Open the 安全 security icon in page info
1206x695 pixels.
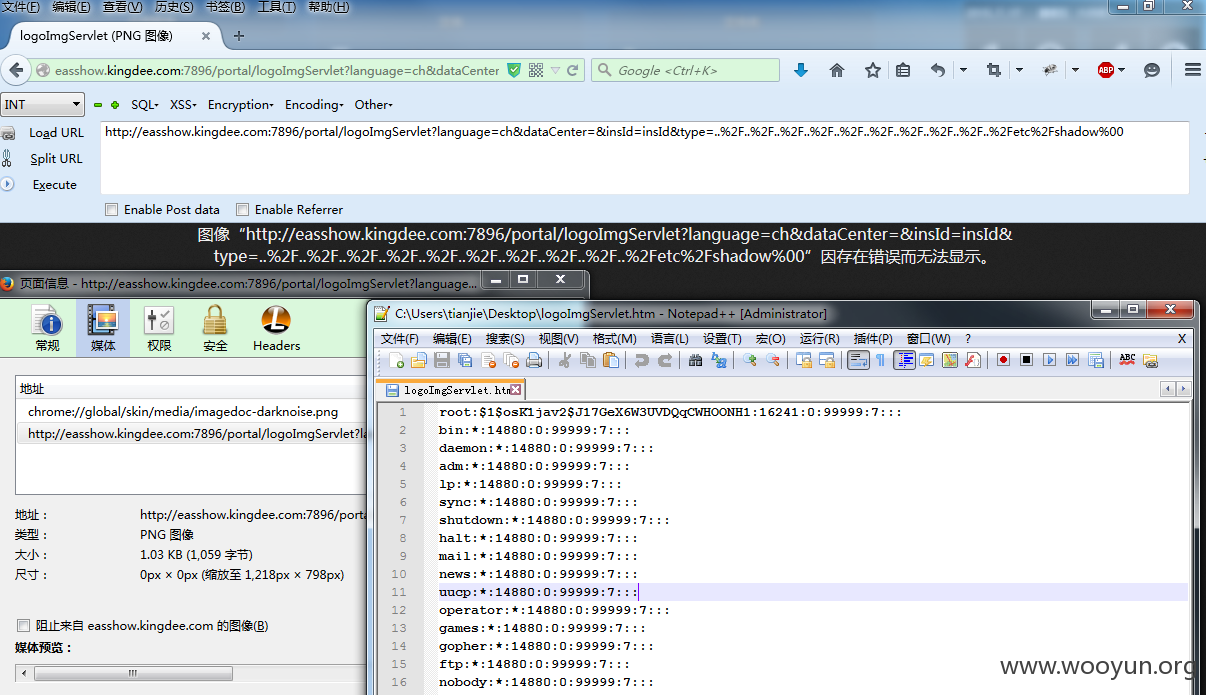click(x=215, y=329)
